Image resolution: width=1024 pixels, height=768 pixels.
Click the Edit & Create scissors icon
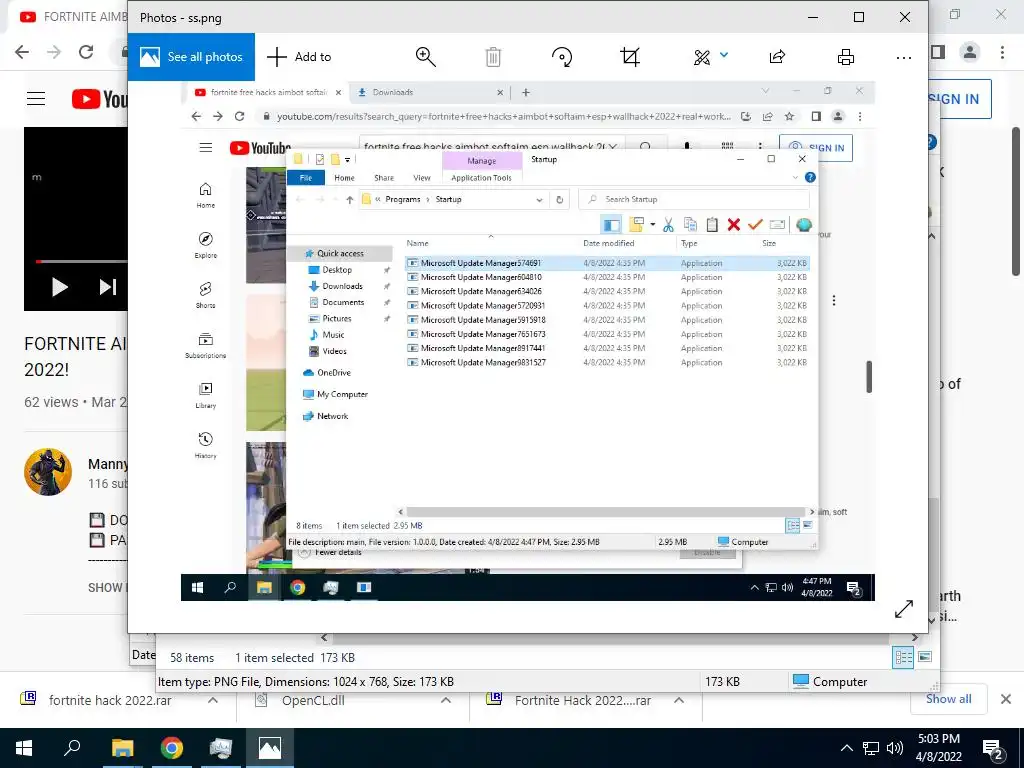pos(702,57)
